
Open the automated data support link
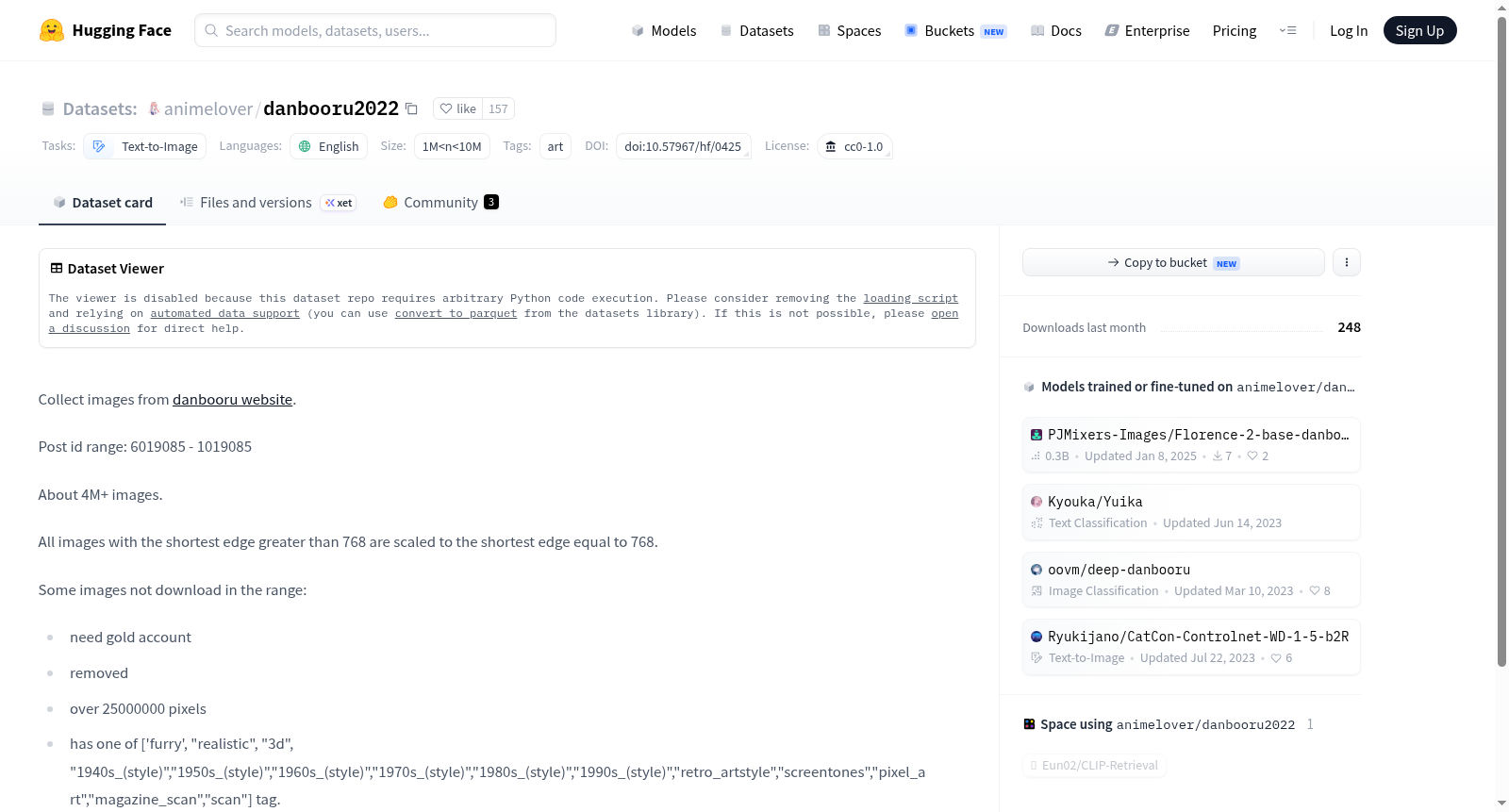point(224,313)
